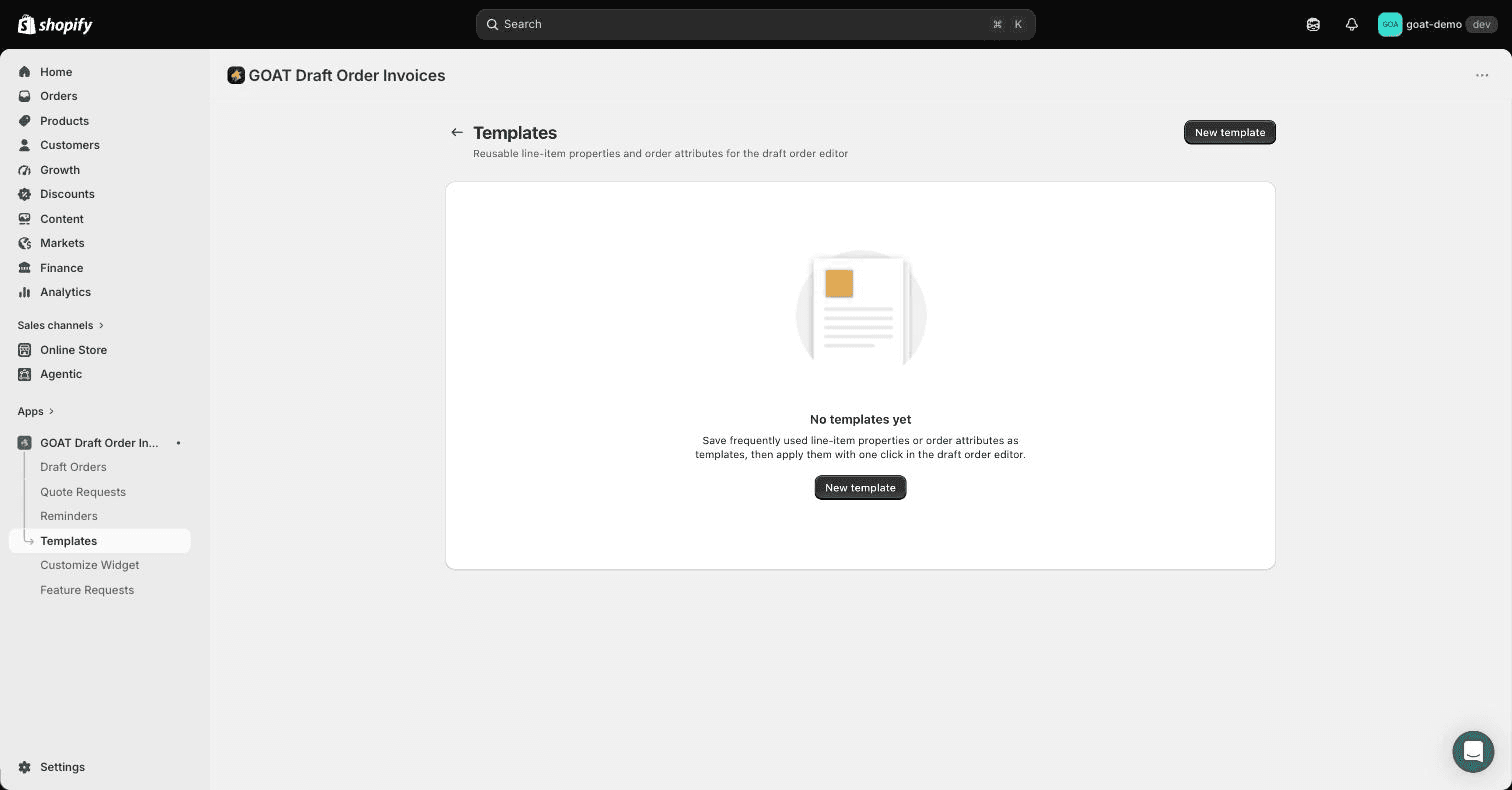Click the Content label
Viewport: 1512px width, 790px height.
tap(62, 219)
